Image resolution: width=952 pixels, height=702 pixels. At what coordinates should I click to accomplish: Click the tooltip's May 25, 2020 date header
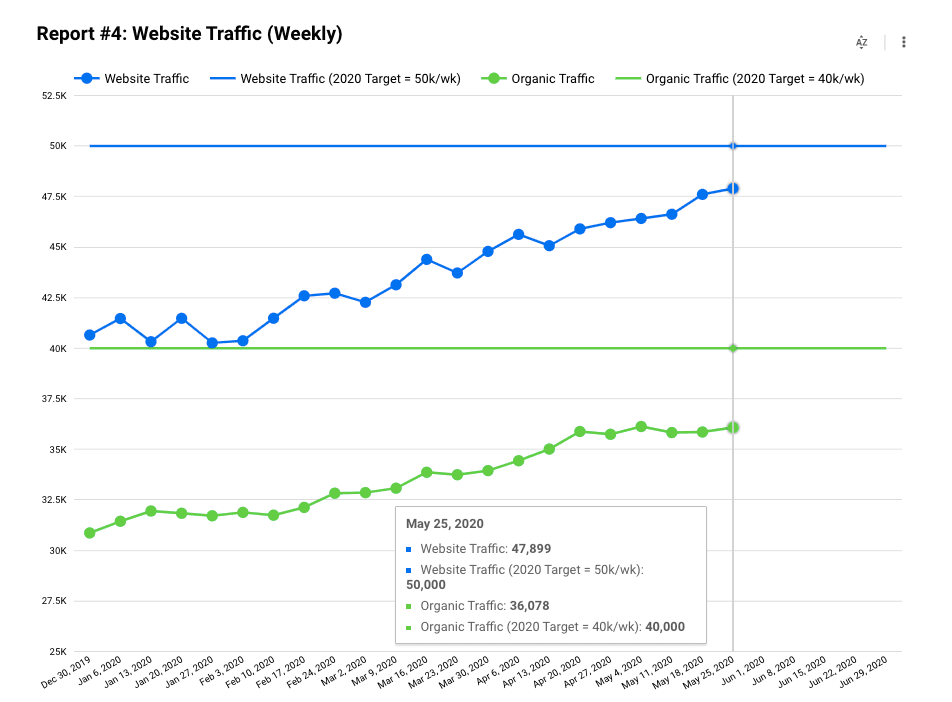click(x=444, y=524)
